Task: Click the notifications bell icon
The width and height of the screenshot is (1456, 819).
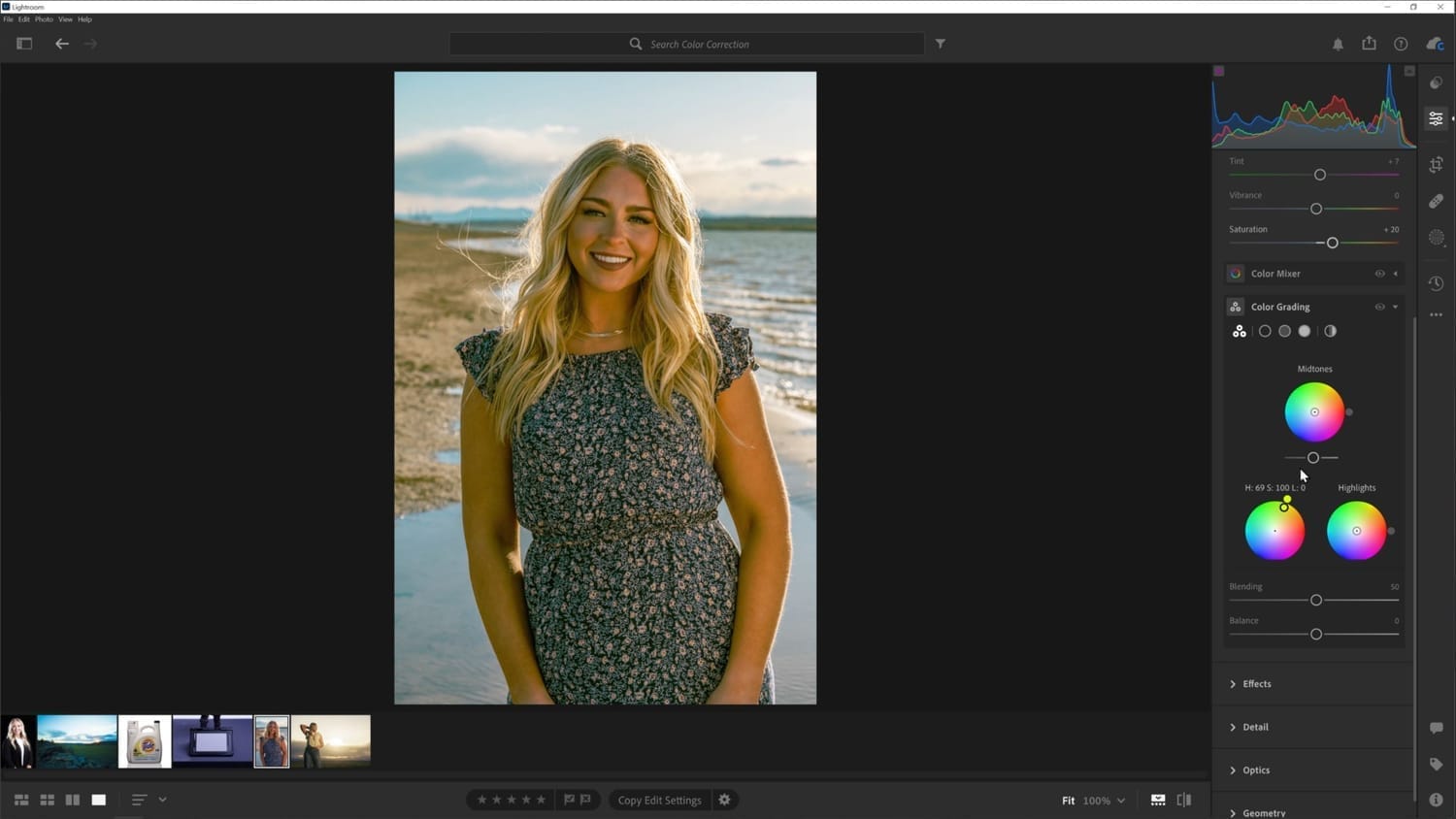Action: tap(1338, 44)
